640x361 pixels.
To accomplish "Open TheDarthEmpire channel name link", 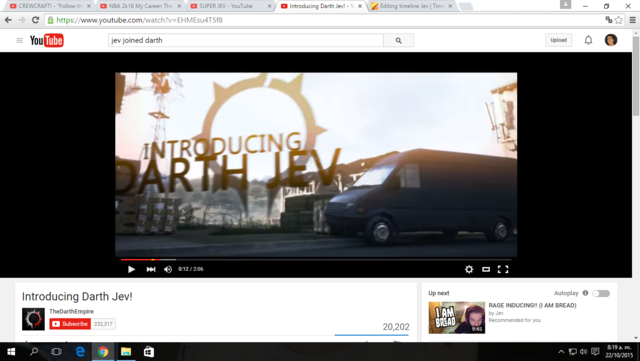I will [71, 311].
